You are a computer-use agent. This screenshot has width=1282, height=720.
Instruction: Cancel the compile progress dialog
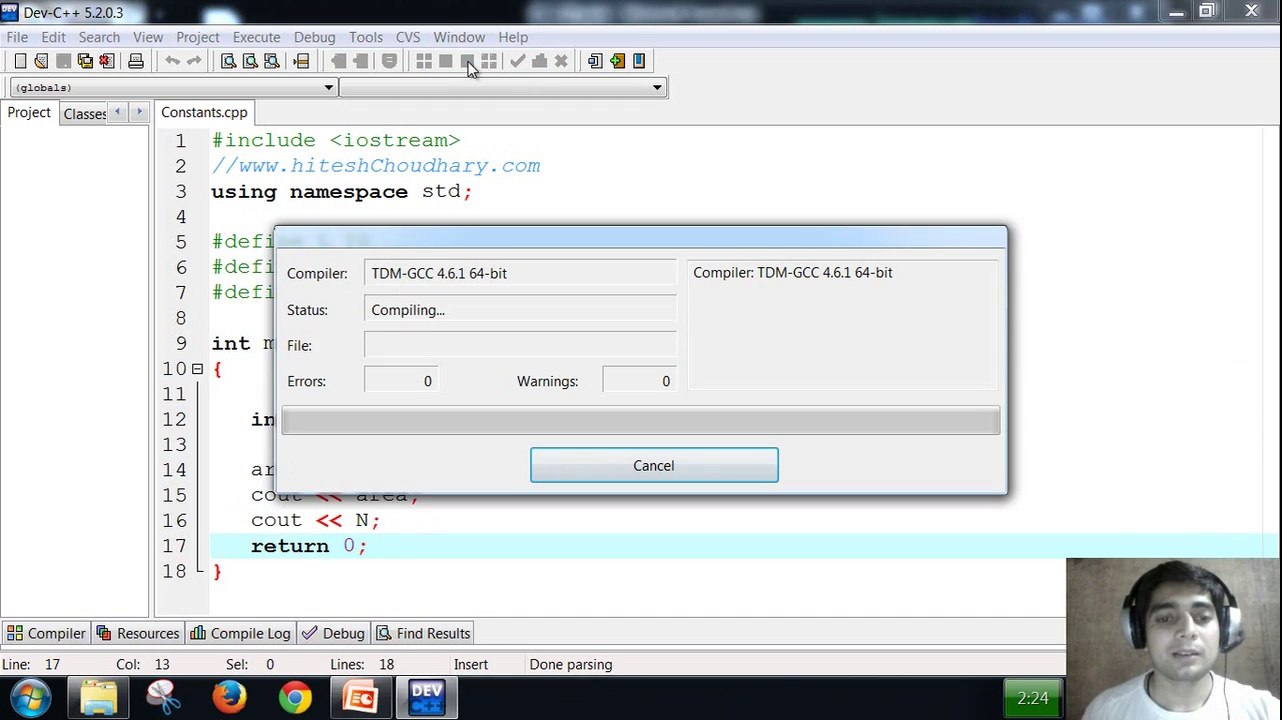(x=654, y=465)
